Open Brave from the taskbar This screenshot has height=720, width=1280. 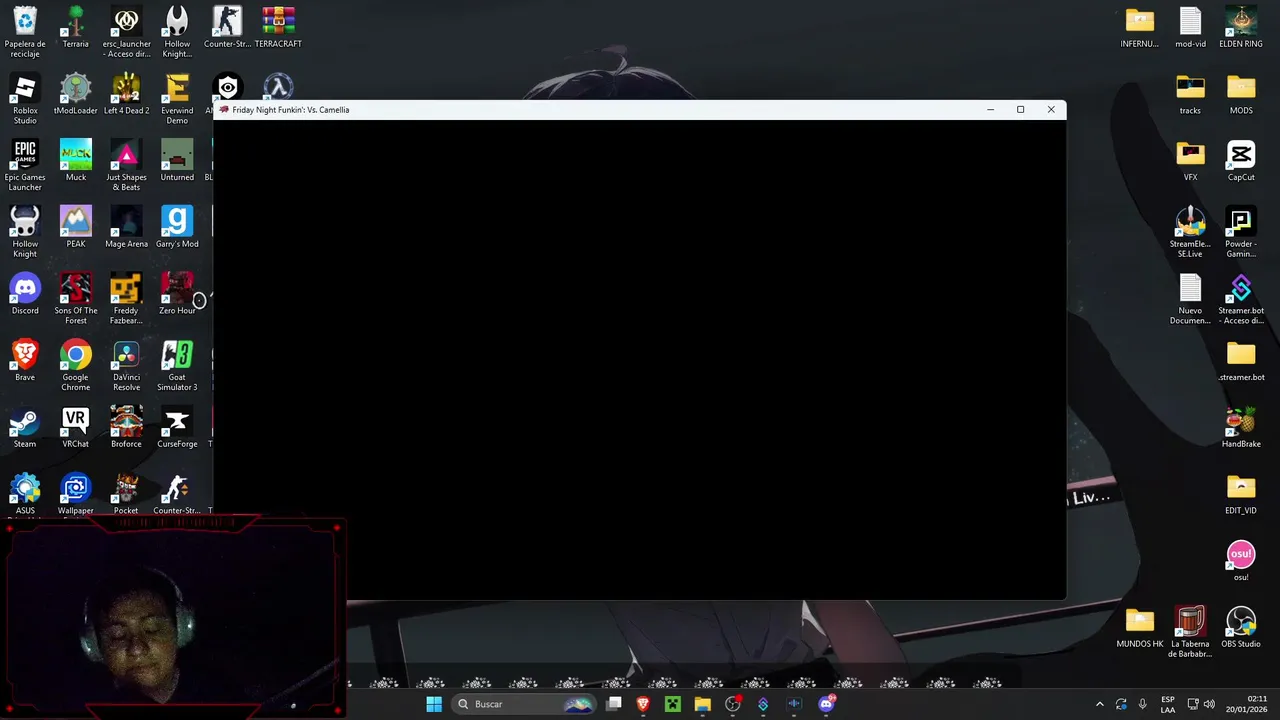tap(643, 704)
